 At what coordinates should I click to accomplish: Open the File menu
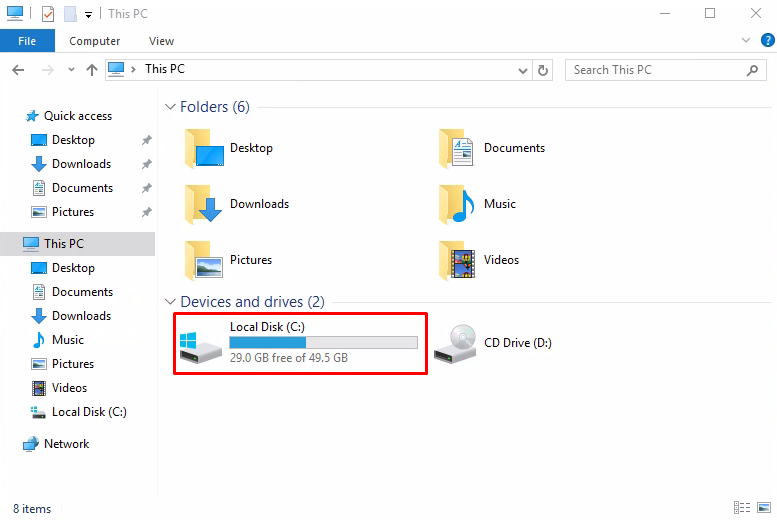[27, 41]
